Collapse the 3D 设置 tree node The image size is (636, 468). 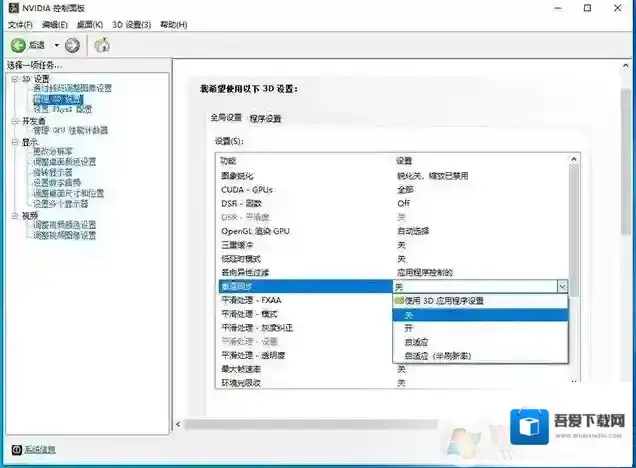coord(15,79)
